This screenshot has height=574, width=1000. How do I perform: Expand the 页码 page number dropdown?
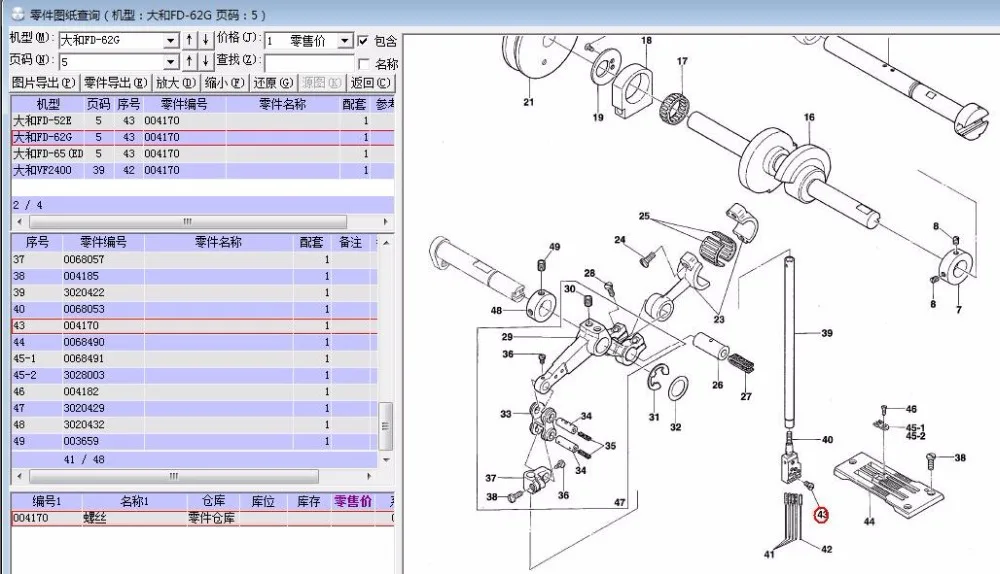170,62
